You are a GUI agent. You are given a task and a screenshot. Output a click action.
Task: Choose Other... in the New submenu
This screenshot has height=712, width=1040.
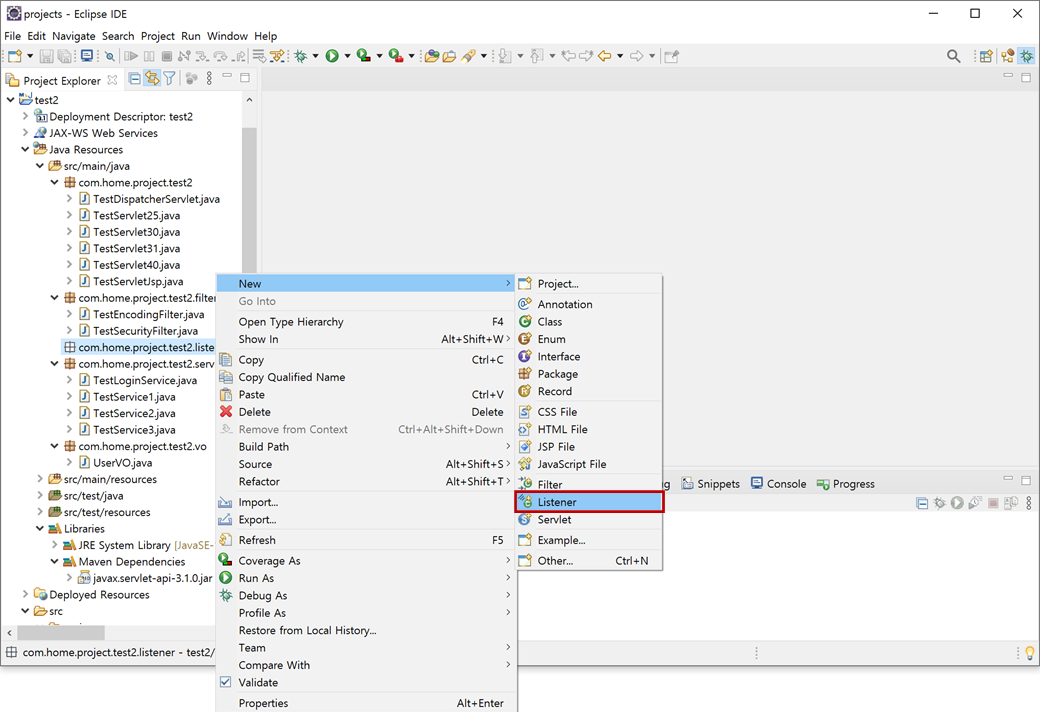[589, 561]
